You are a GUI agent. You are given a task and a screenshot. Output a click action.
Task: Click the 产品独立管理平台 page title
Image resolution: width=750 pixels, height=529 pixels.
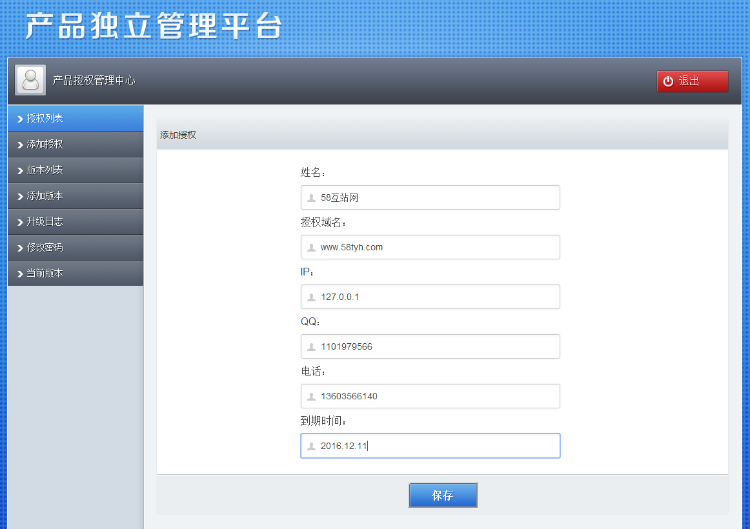click(154, 26)
